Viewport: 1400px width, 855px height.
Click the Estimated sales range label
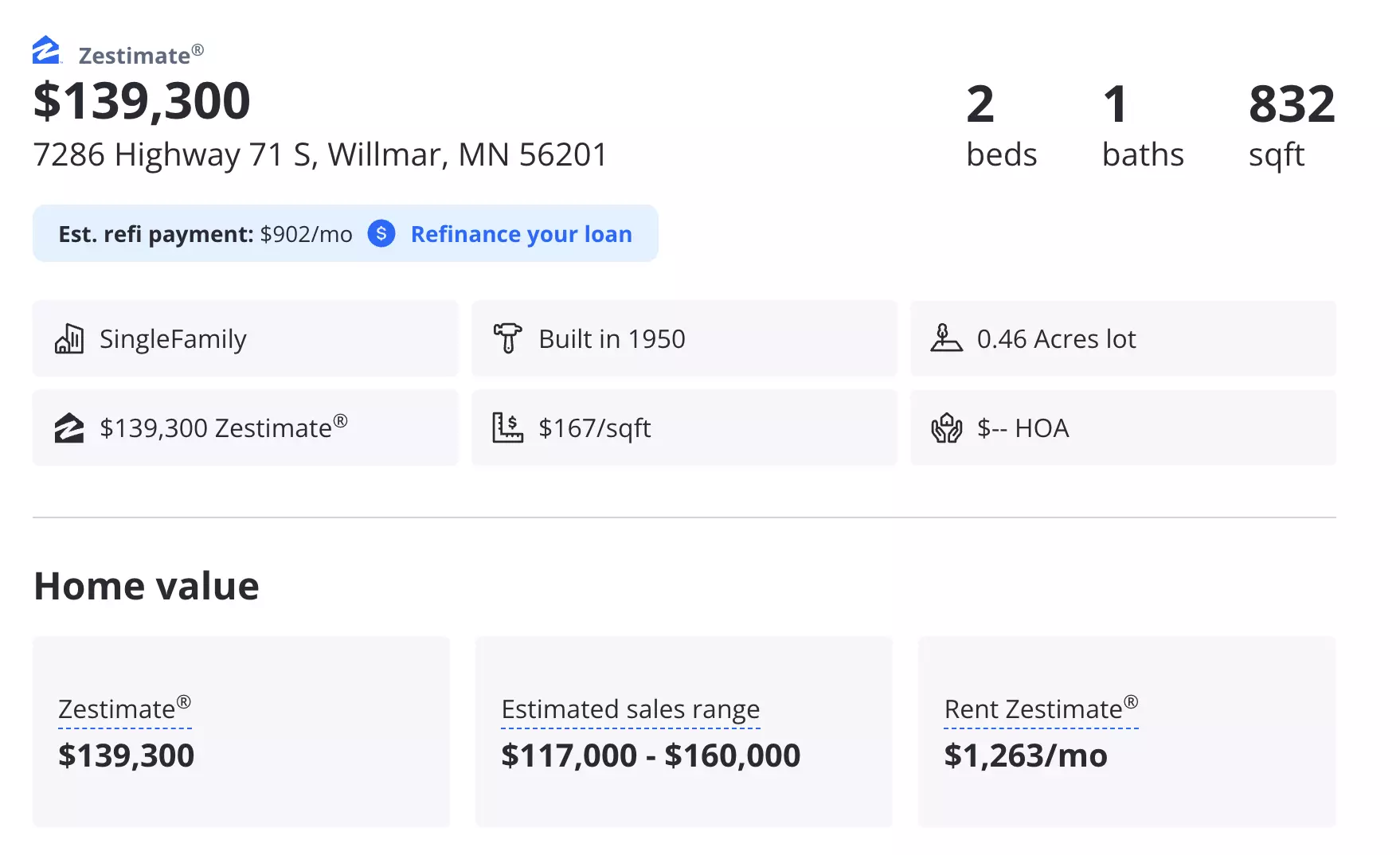coord(631,709)
